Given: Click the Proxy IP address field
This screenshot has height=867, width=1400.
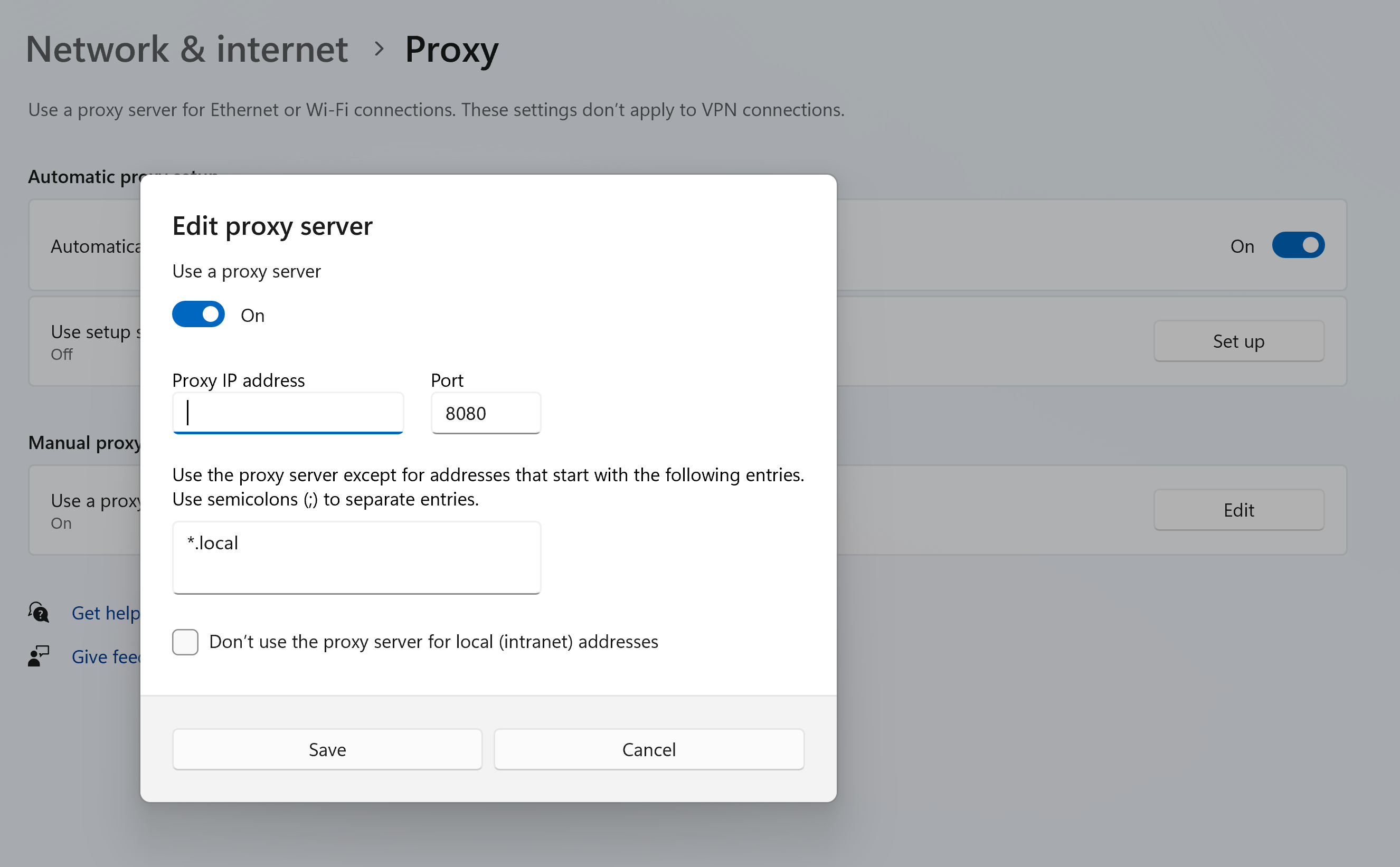Looking at the screenshot, I should (x=288, y=413).
